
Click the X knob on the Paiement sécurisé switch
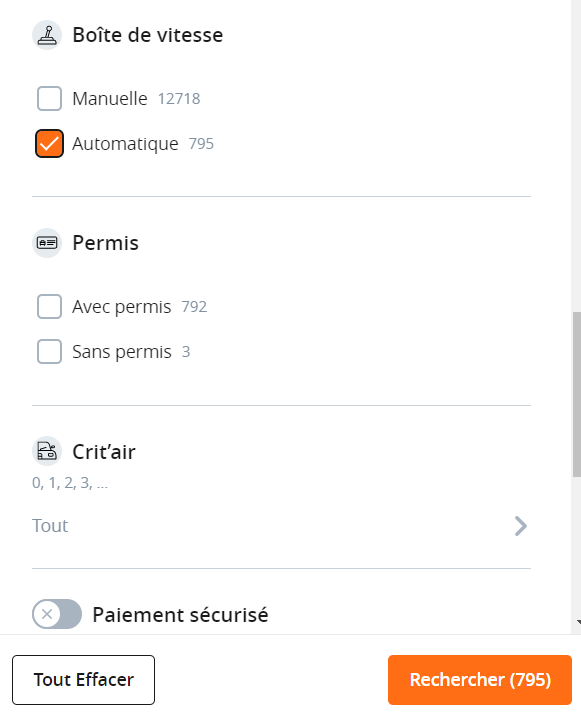(x=47, y=614)
